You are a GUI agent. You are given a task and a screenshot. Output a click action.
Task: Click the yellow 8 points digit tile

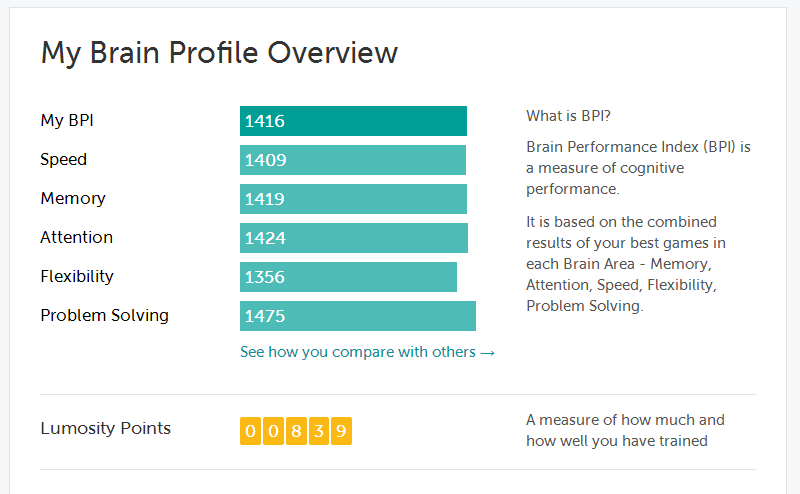click(296, 431)
